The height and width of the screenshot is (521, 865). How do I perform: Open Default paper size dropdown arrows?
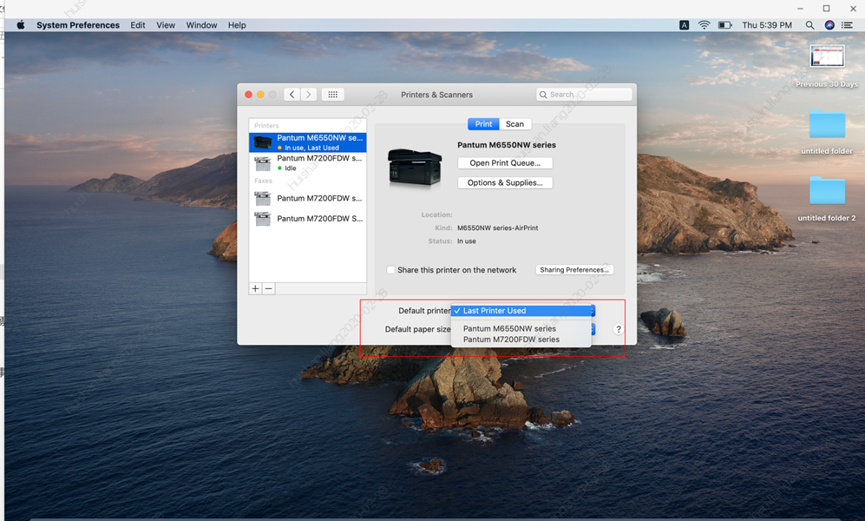click(x=593, y=329)
